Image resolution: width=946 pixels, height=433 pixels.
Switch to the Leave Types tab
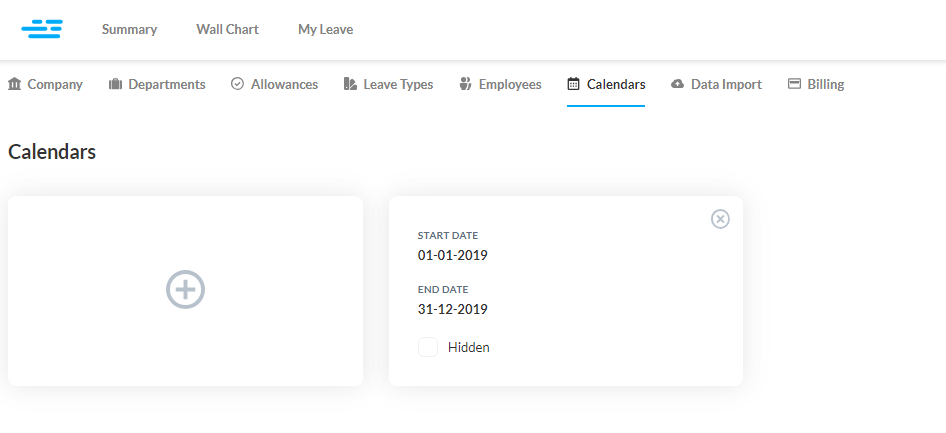388,84
